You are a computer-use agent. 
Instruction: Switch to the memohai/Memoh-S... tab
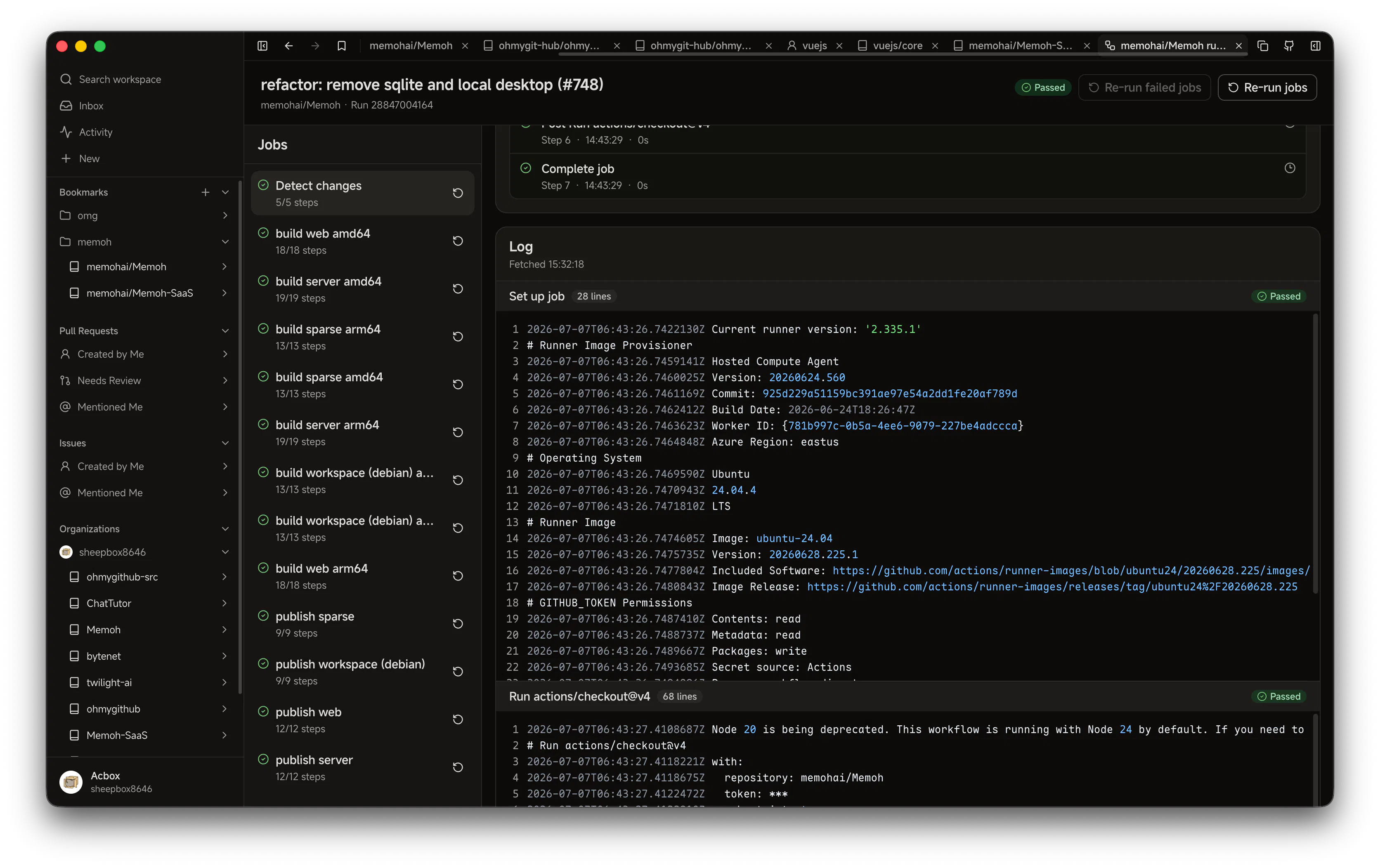(x=1020, y=46)
